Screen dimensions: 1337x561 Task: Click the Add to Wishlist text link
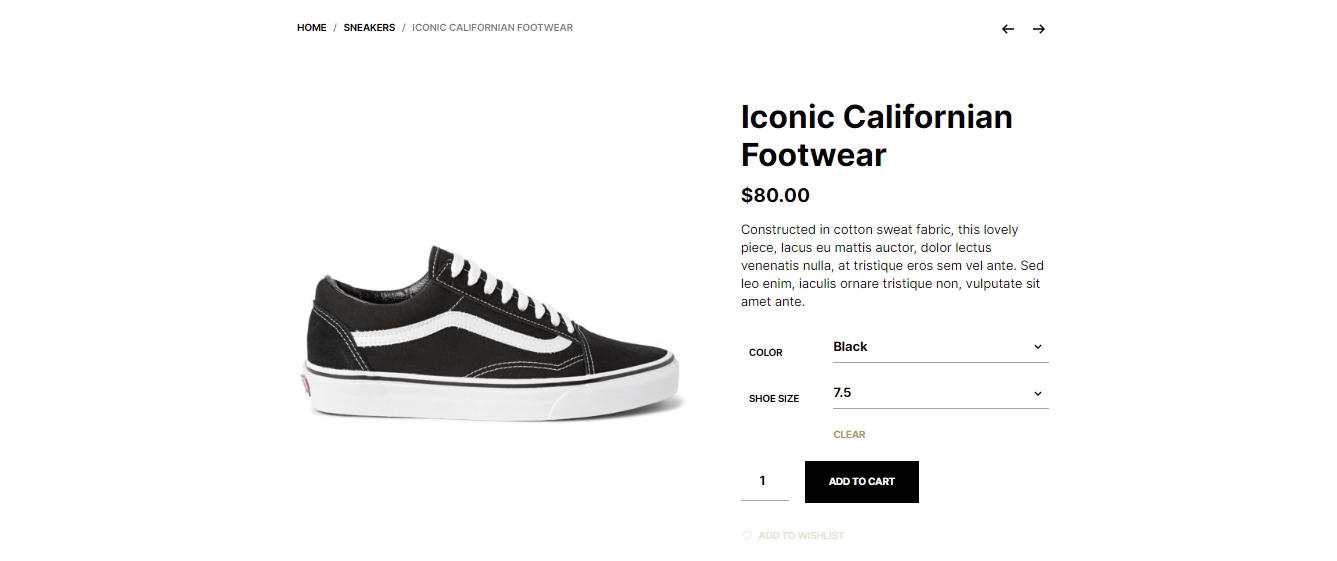[801, 536]
